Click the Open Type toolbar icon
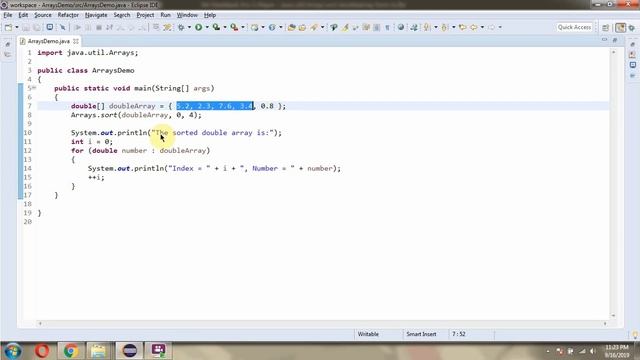 (x=291, y=27)
